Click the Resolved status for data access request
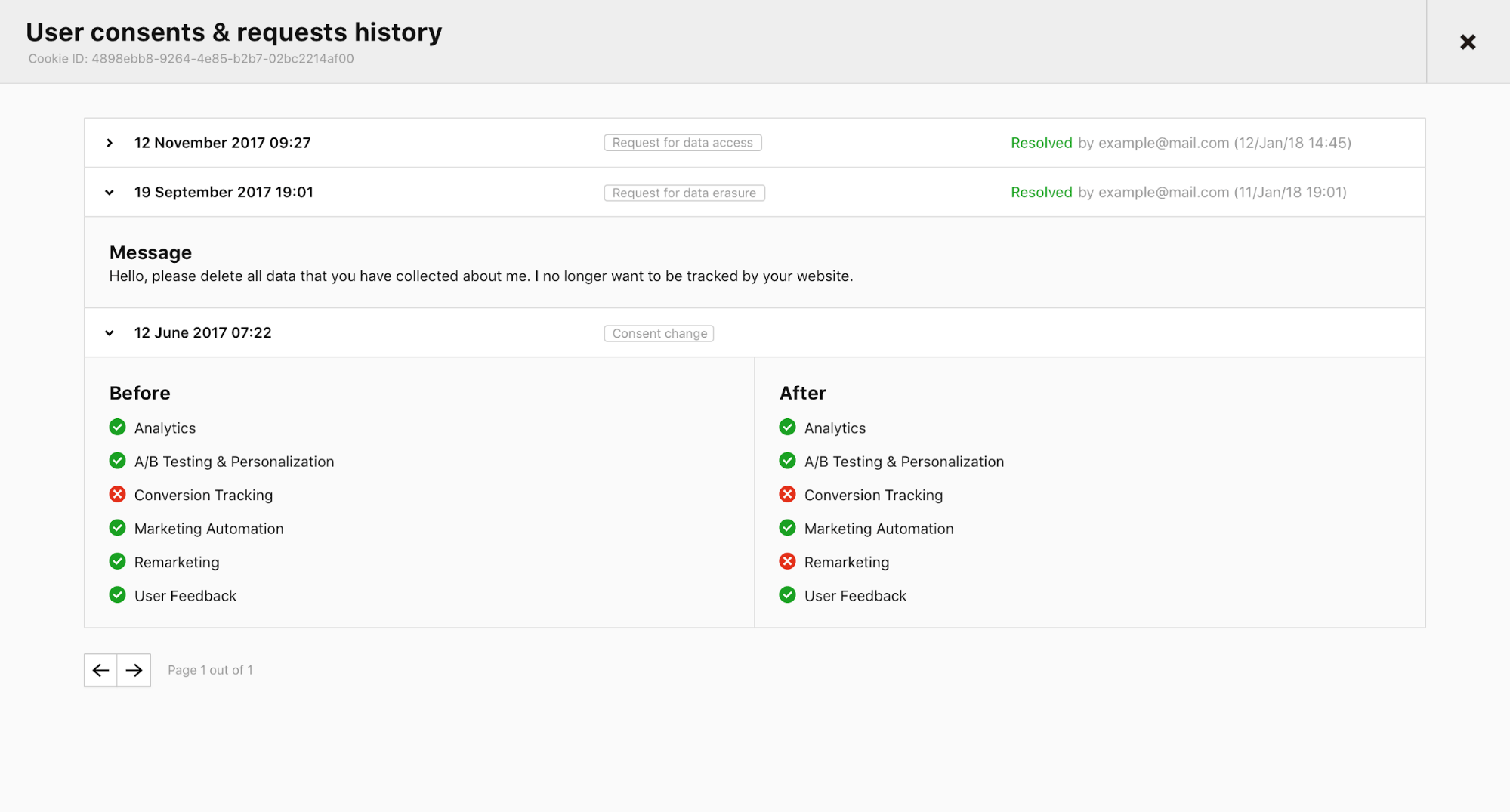Screen dimensions: 1510x812 pyautogui.click(x=1041, y=143)
